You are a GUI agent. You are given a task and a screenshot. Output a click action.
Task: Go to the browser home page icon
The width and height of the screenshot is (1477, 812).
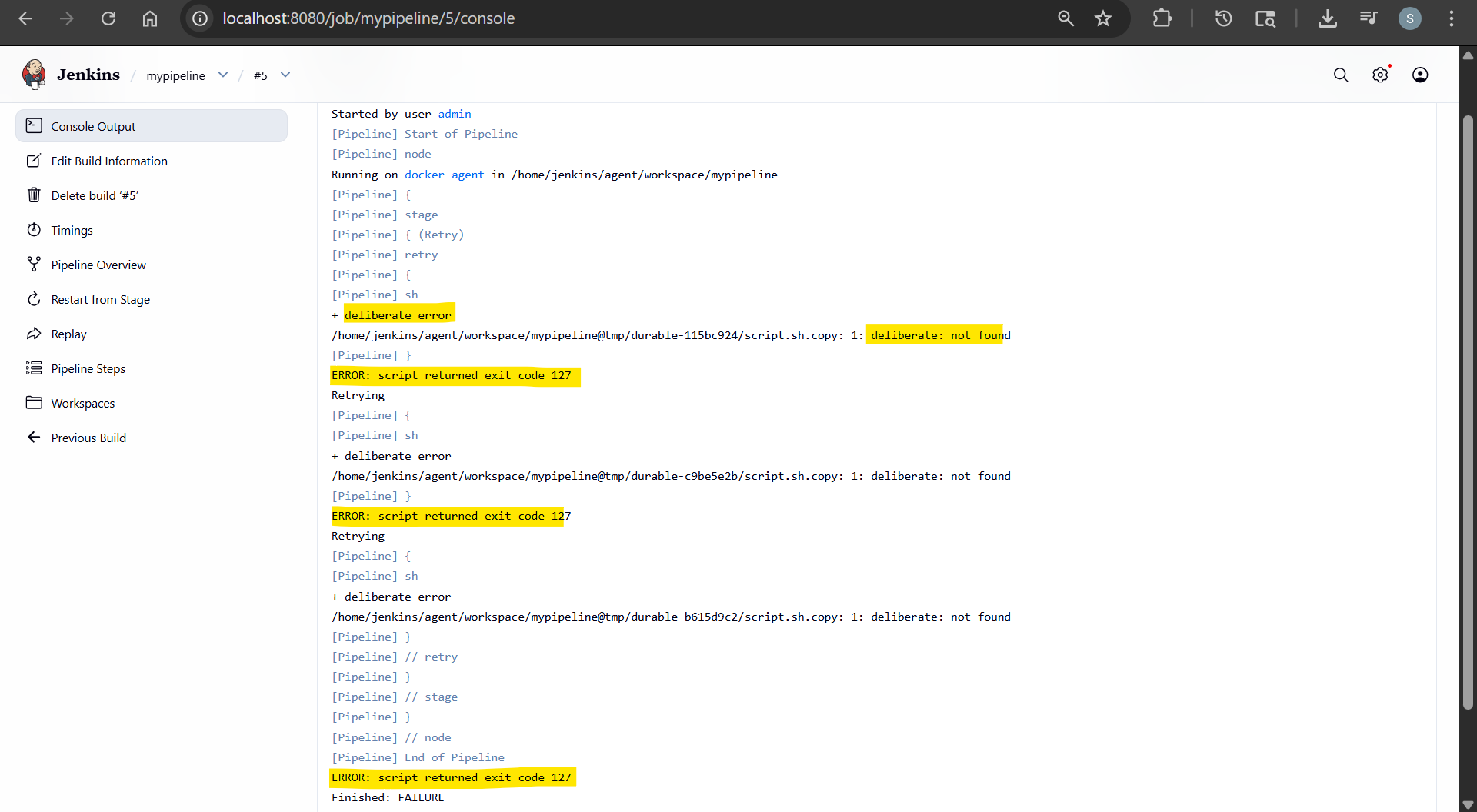[x=150, y=18]
